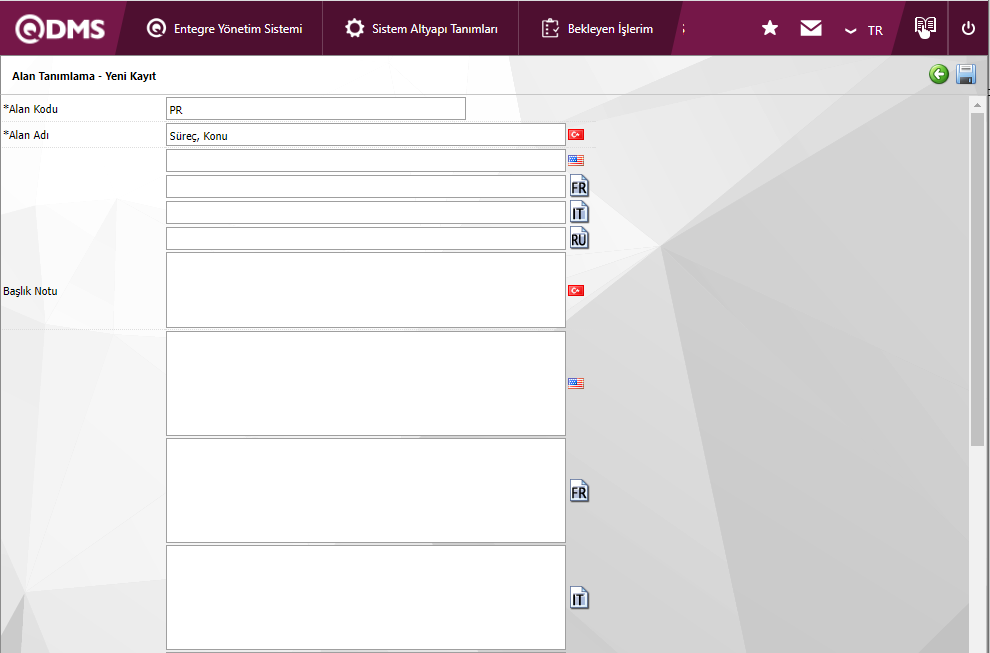Click the Turkish flag beside Başlık Notu
Viewport: 990px width, 653px height.
tap(576, 291)
